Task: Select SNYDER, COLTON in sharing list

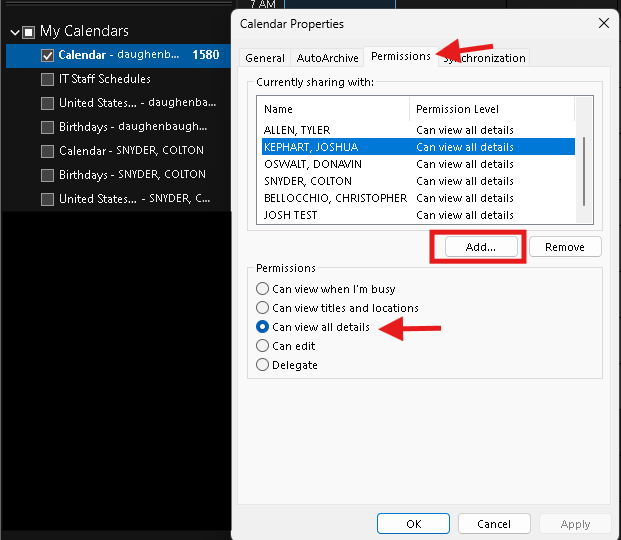Action: pyautogui.click(x=308, y=181)
